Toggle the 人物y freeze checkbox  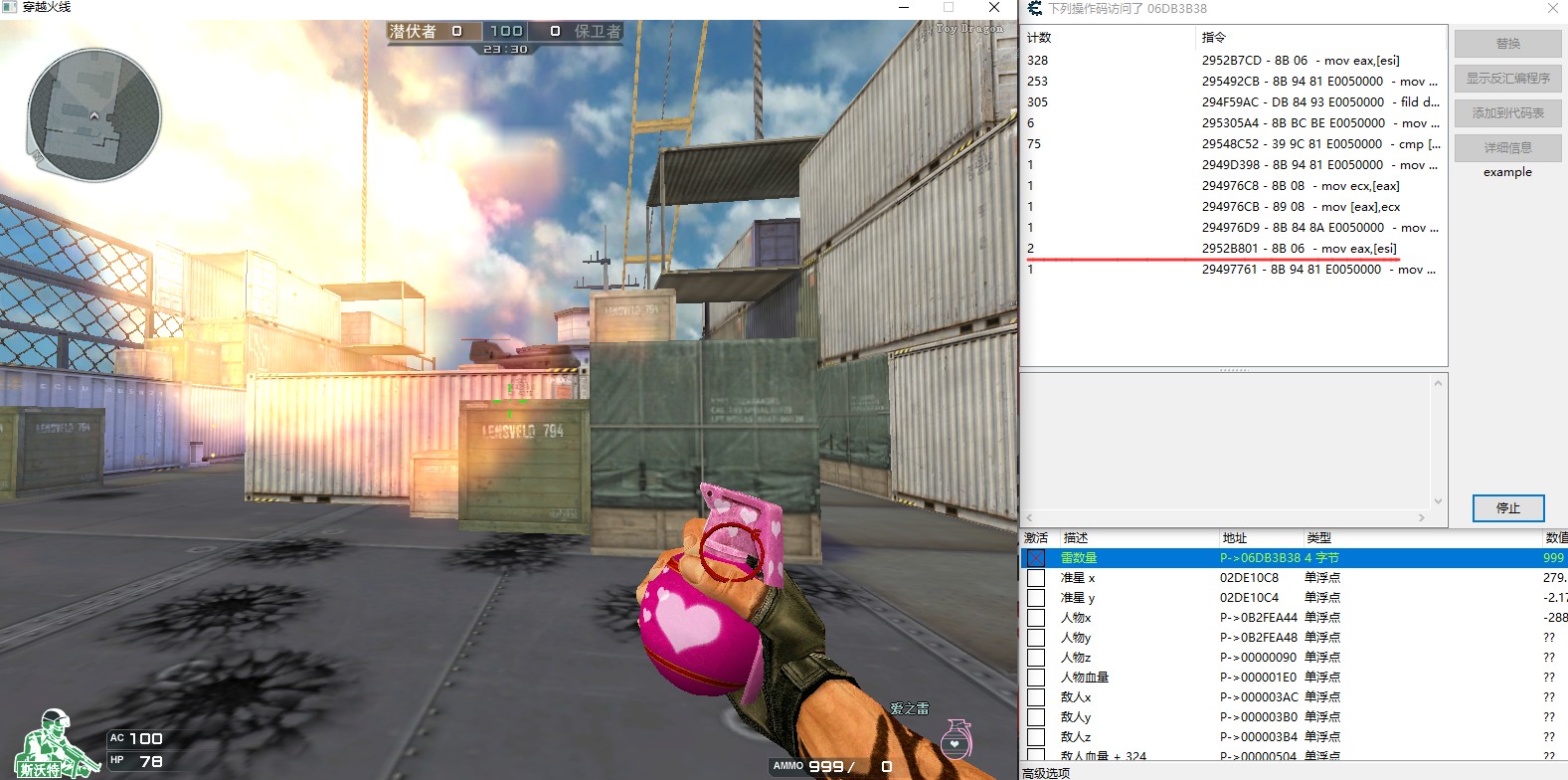coord(1036,638)
